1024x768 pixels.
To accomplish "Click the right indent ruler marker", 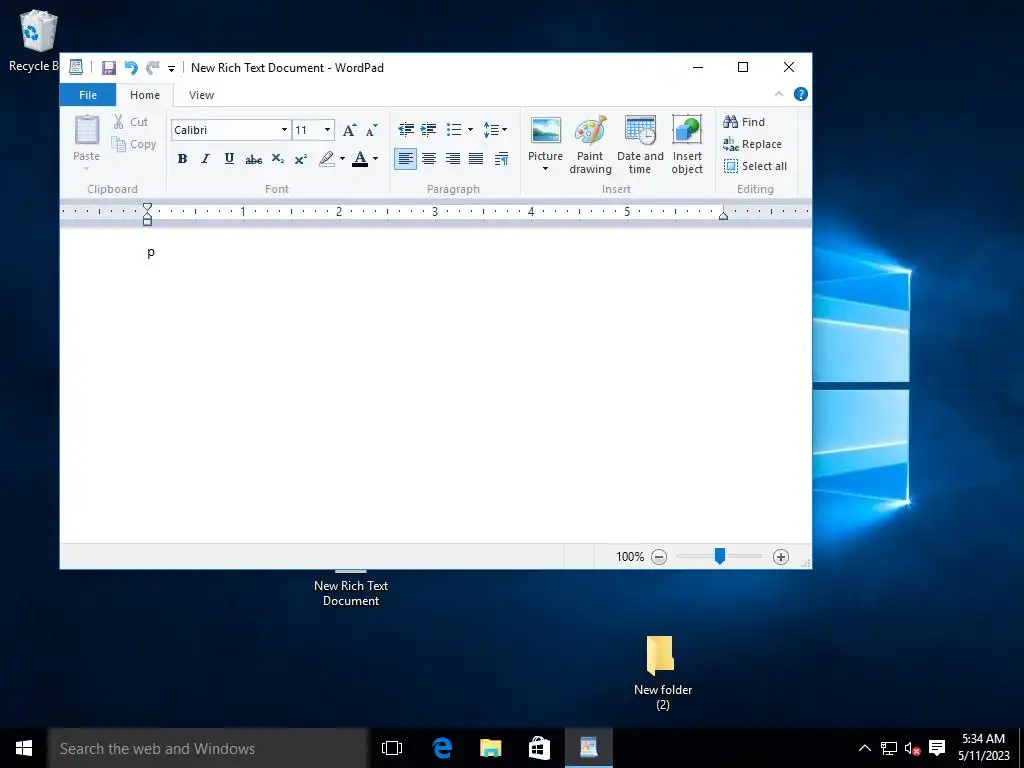I will (723, 215).
